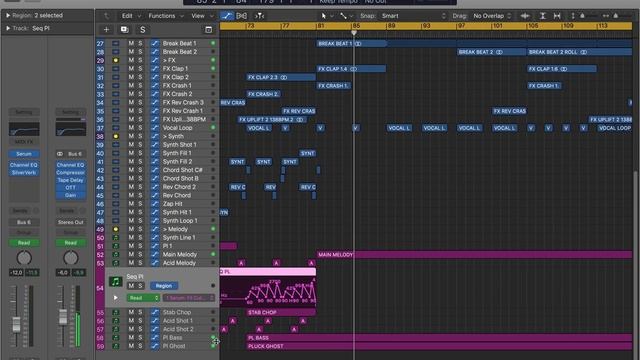Click the Melody folder track icon
The height and width of the screenshot is (360, 640).
(x=116, y=229)
